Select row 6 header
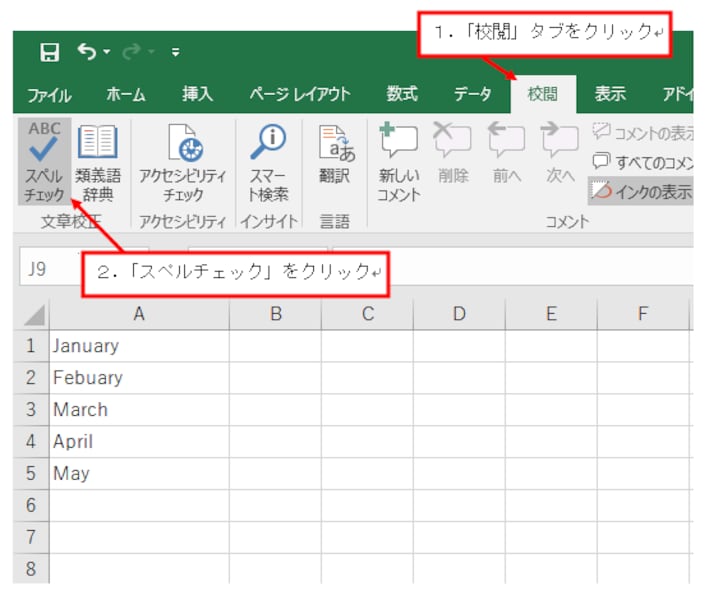 point(31,505)
